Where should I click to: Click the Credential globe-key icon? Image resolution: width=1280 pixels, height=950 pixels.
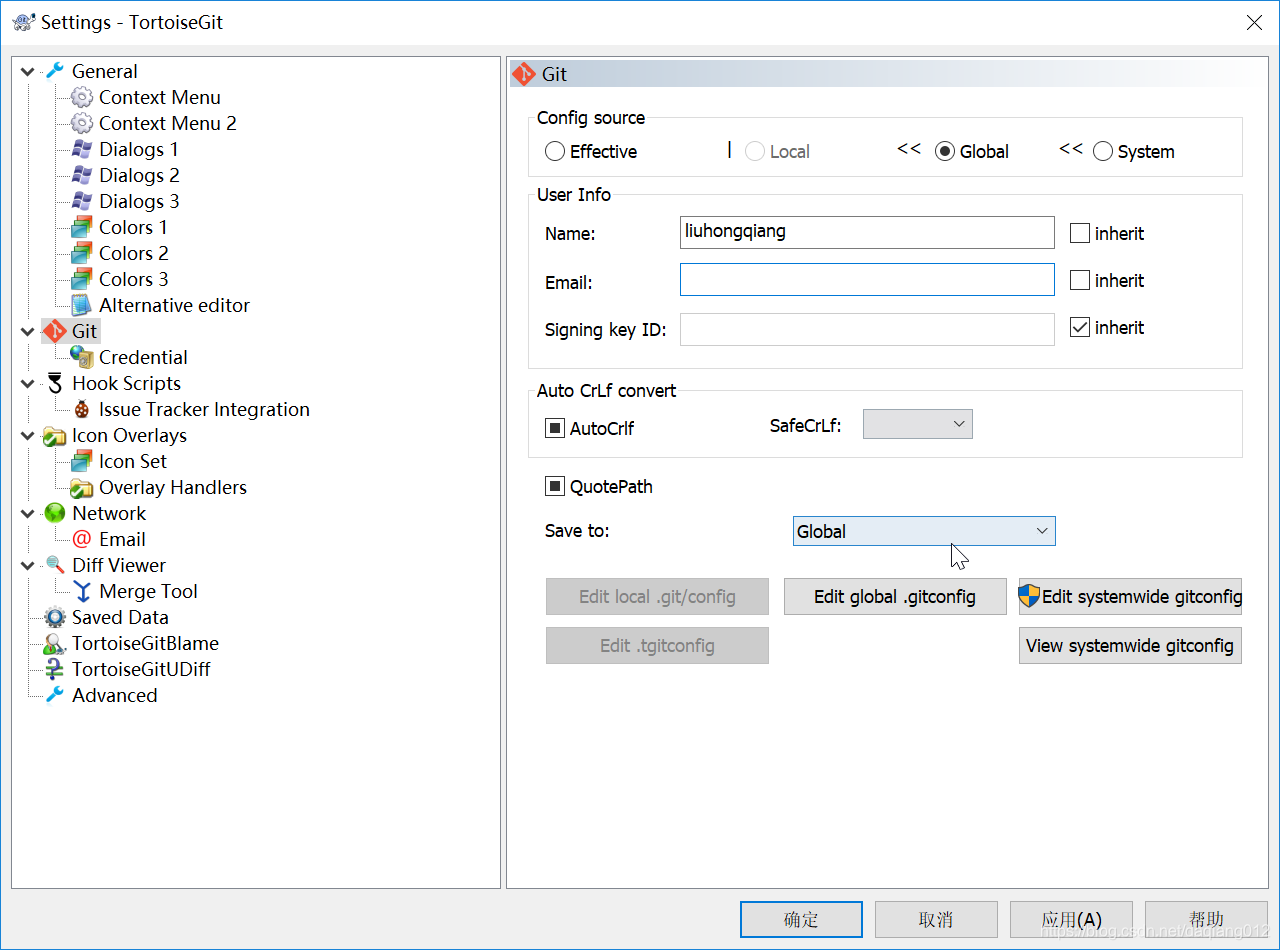[x=82, y=357]
